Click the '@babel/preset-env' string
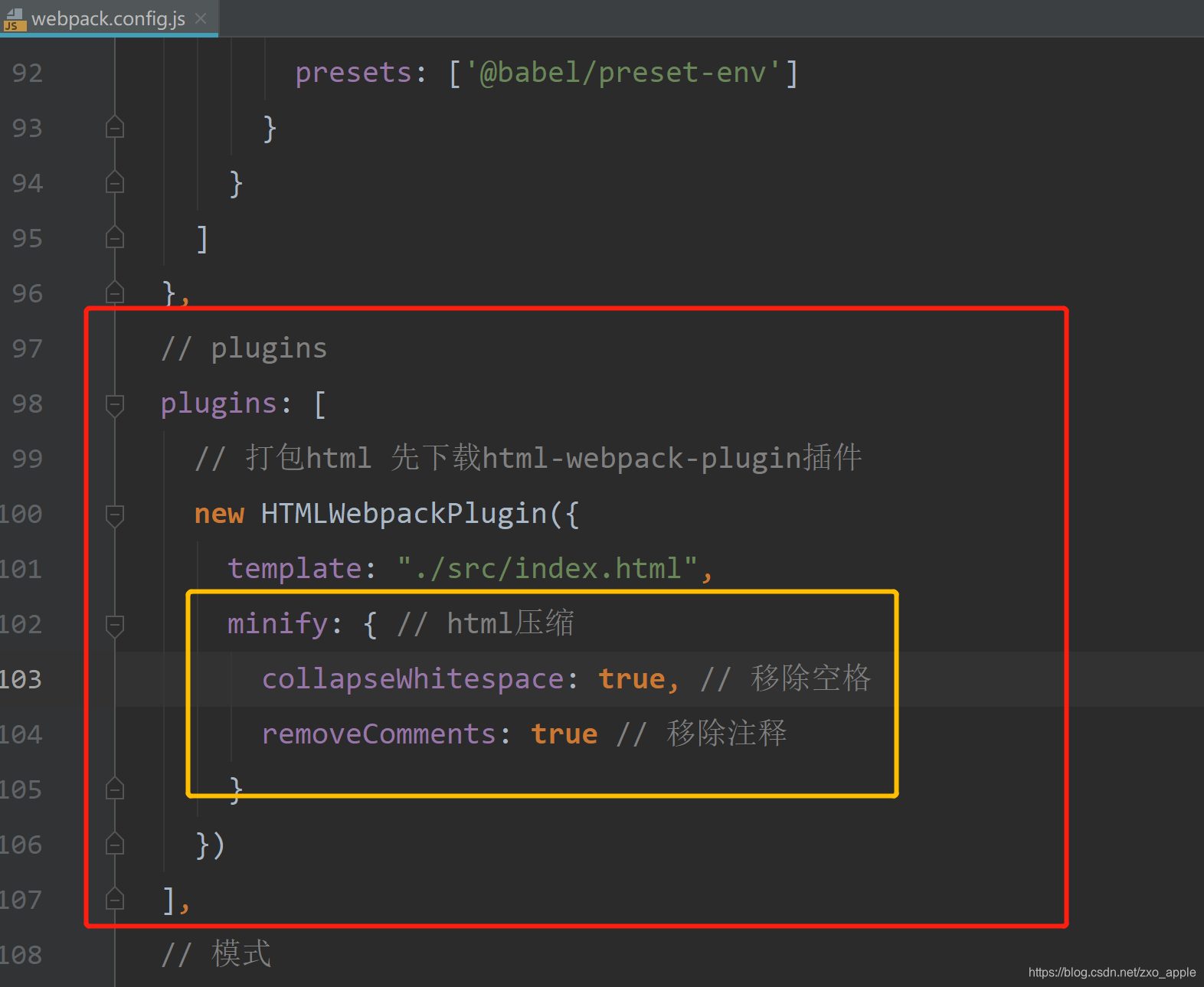This screenshot has width=1204, height=987. click(x=623, y=73)
